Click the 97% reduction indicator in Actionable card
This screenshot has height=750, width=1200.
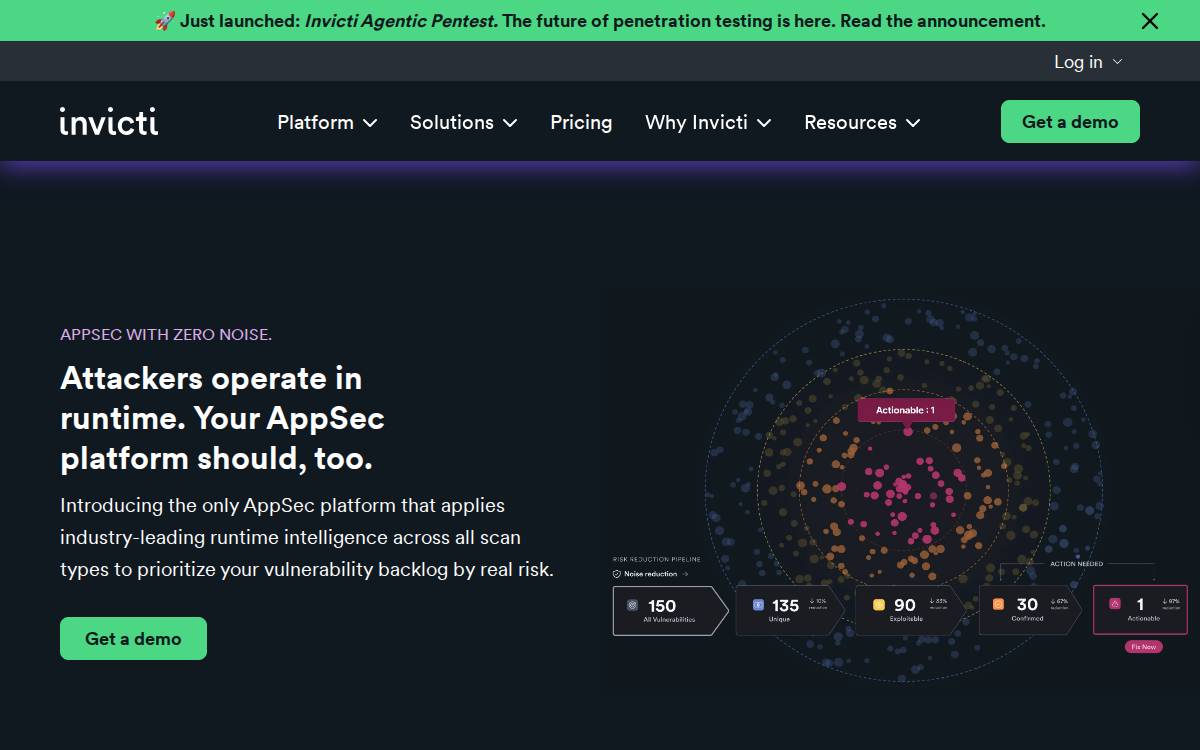click(1172, 604)
